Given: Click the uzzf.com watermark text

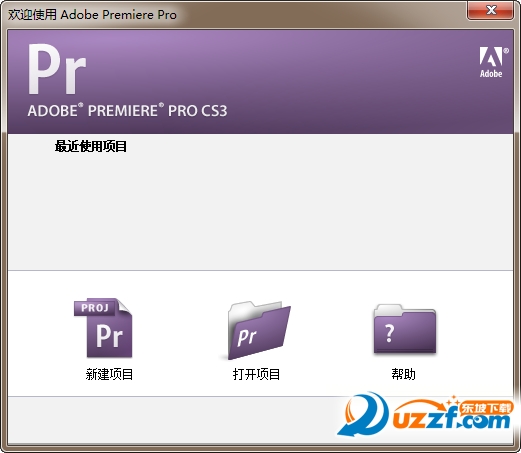Looking at the screenshot, I should coord(452,419).
